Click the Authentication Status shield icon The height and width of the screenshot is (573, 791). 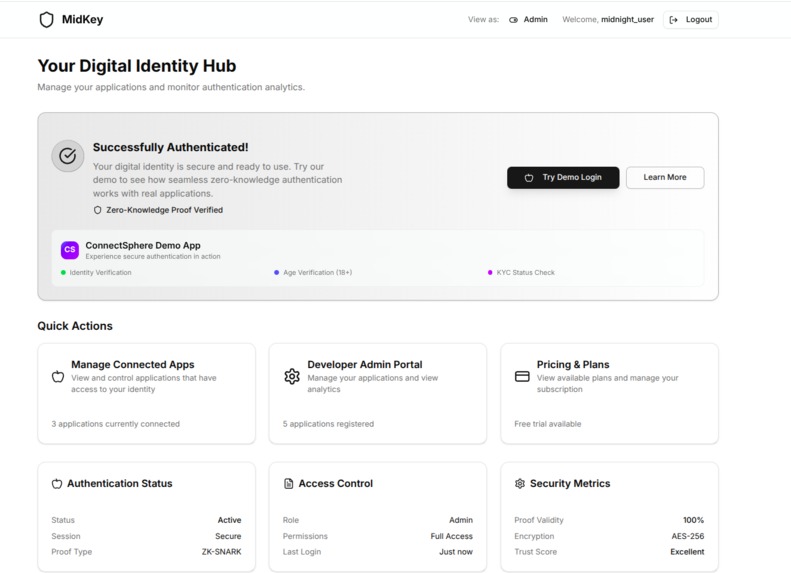point(56,484)
